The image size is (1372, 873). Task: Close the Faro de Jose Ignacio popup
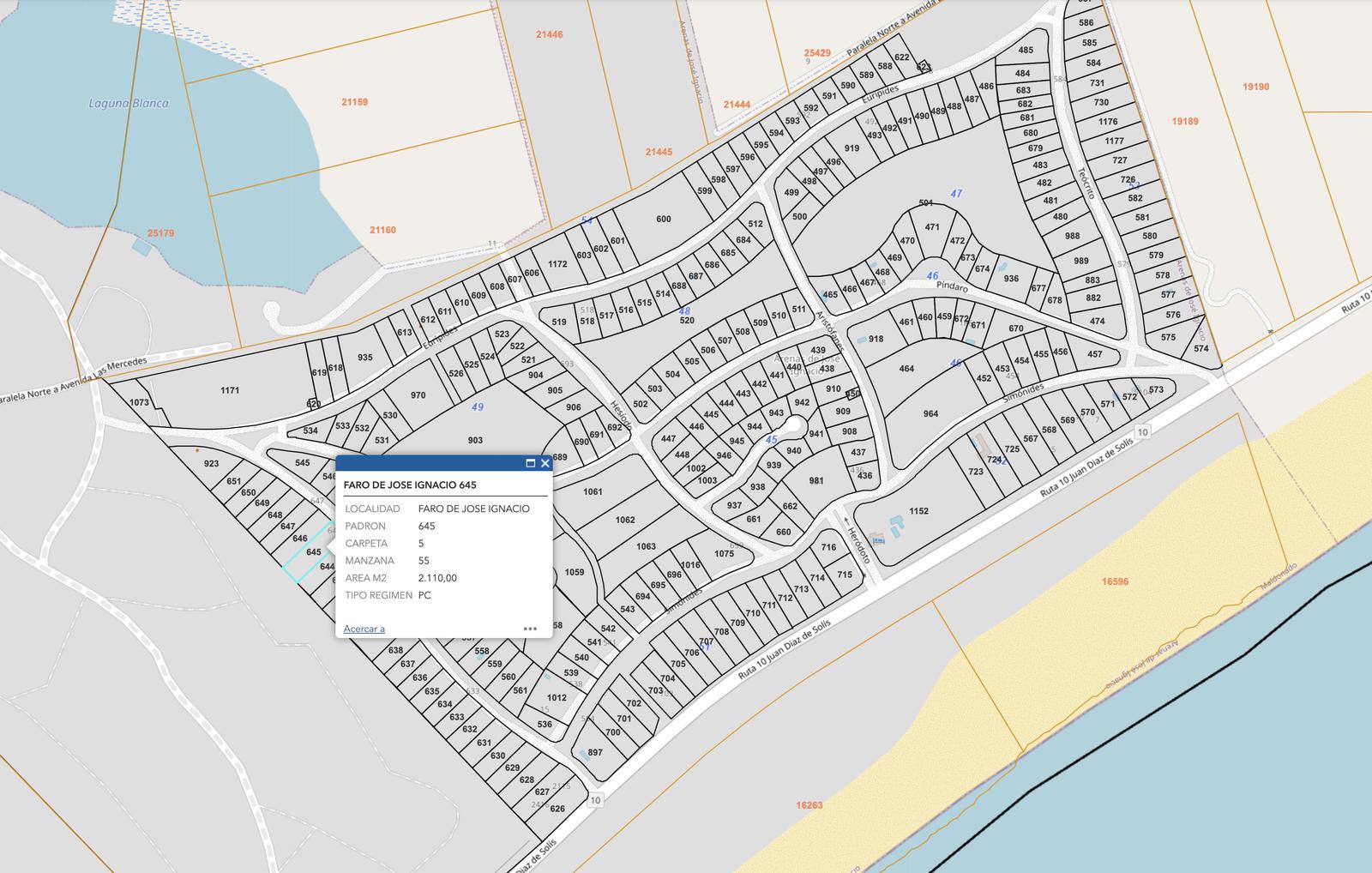pos(545,463)
